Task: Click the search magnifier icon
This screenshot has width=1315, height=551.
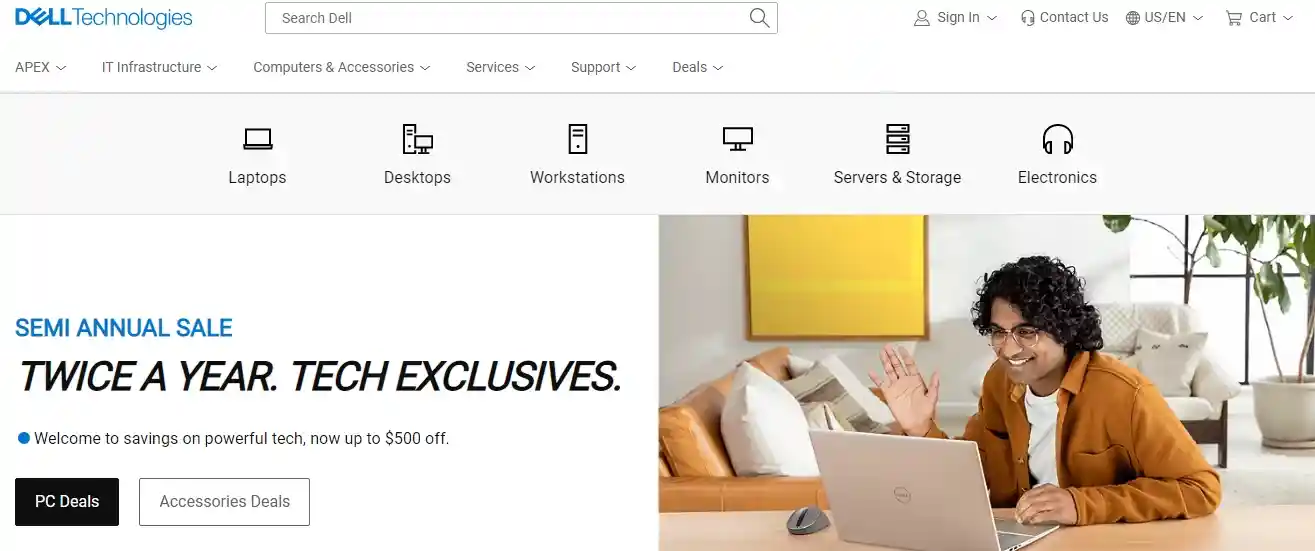Action: (759, 18)
